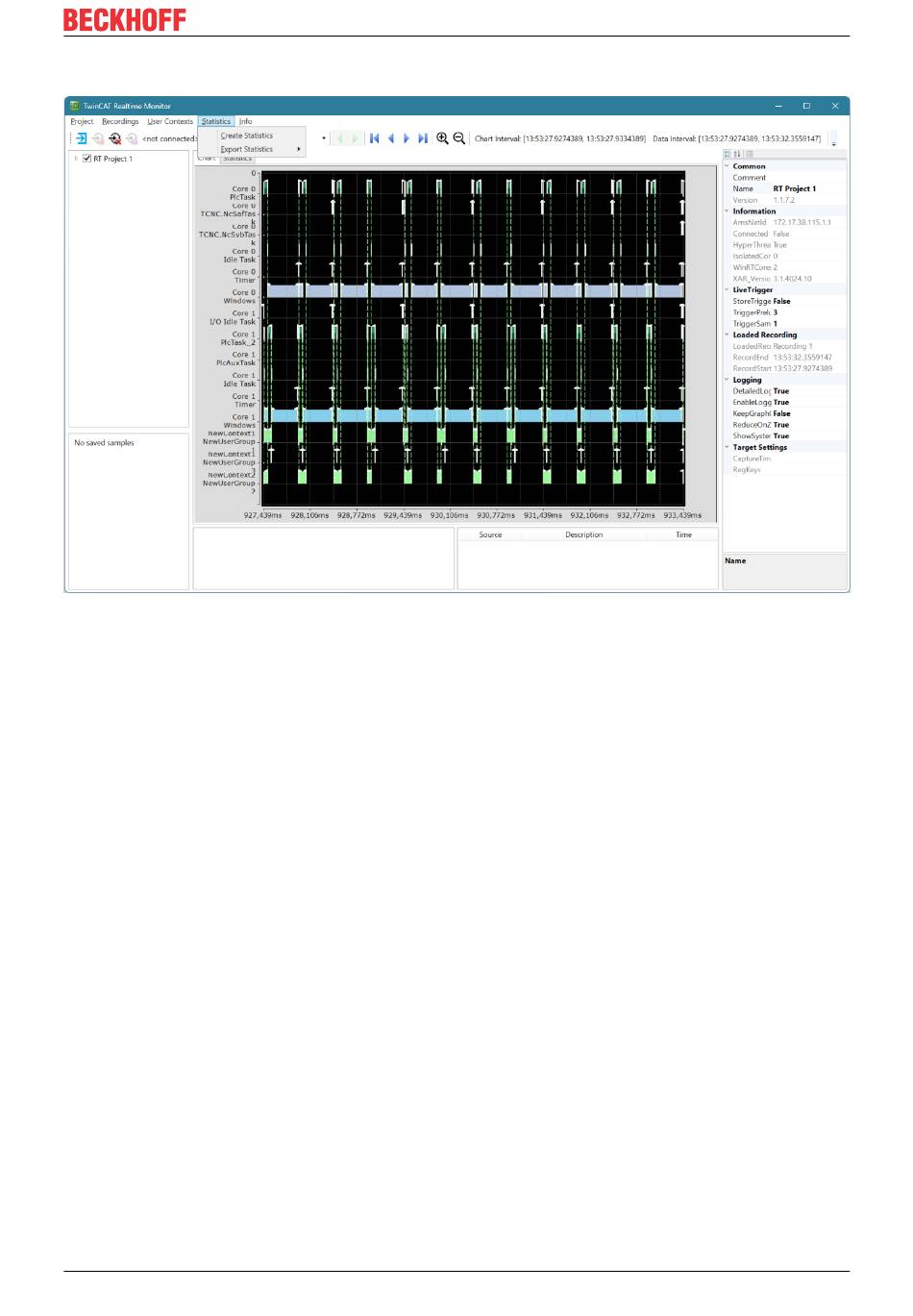This screenshot has width=913, height=1316.
Task: Click the ReduceOnZ value True
Action: [x=781, y=425]
